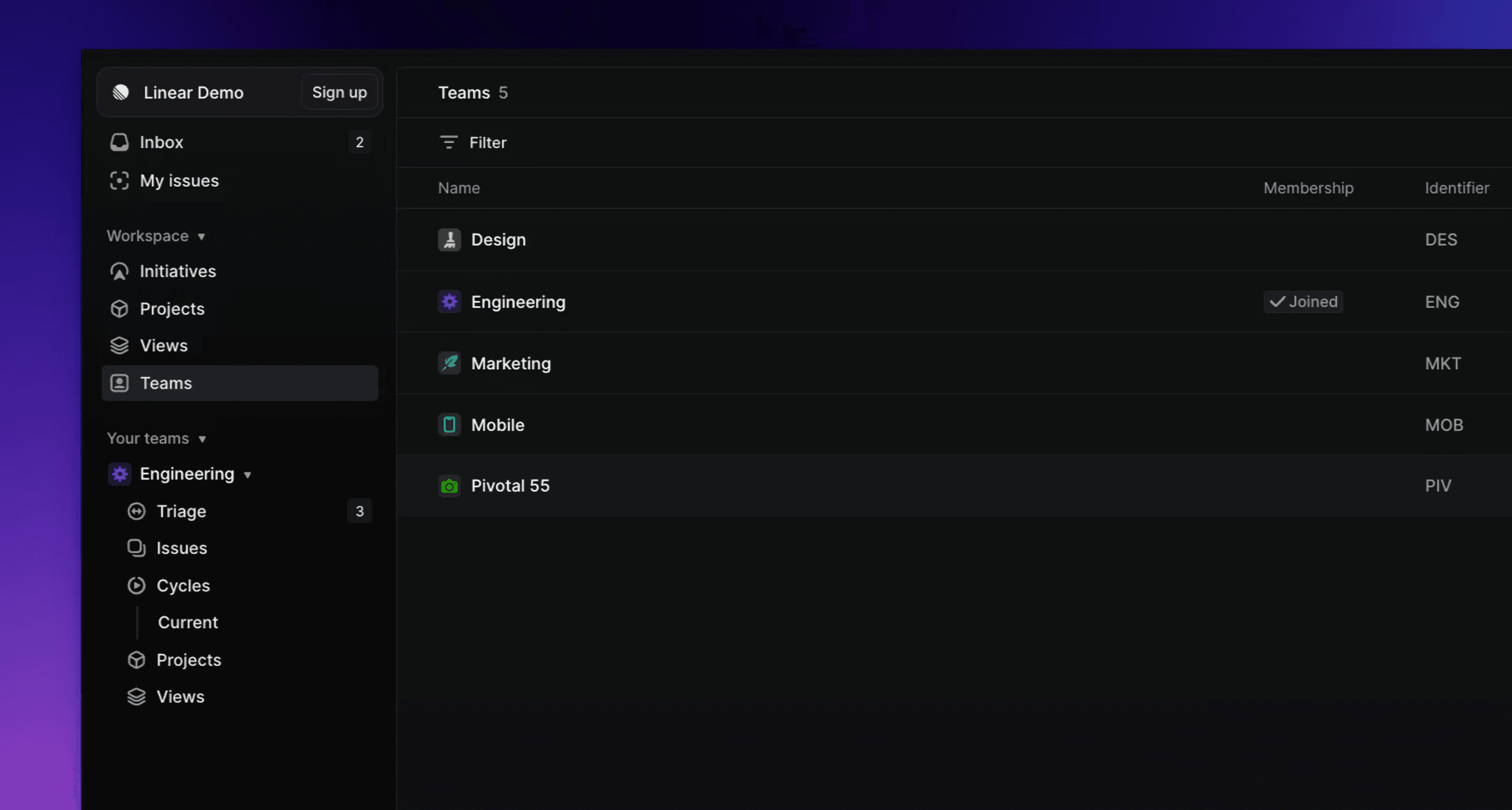Collapse the Your teams section arrow
This screenshot has width=1512, height=810.
coord(202,439)
